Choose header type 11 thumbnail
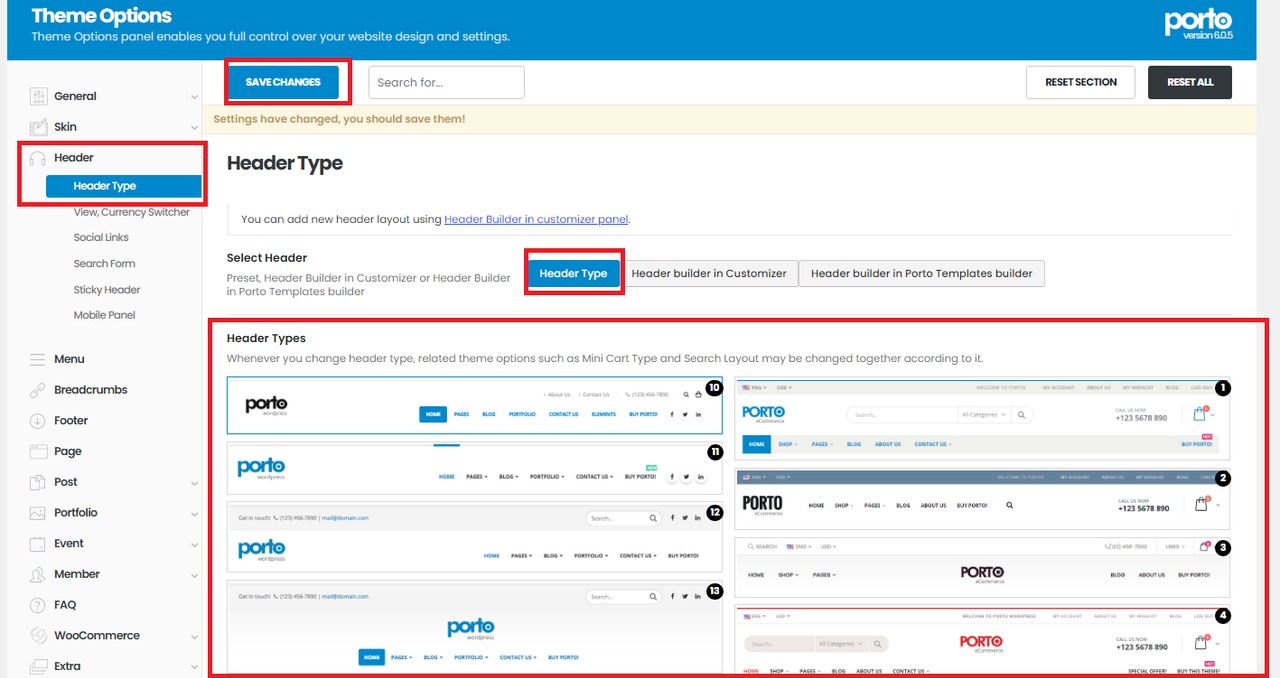This screenshot has height=678, width=1280. coord(475,468)
